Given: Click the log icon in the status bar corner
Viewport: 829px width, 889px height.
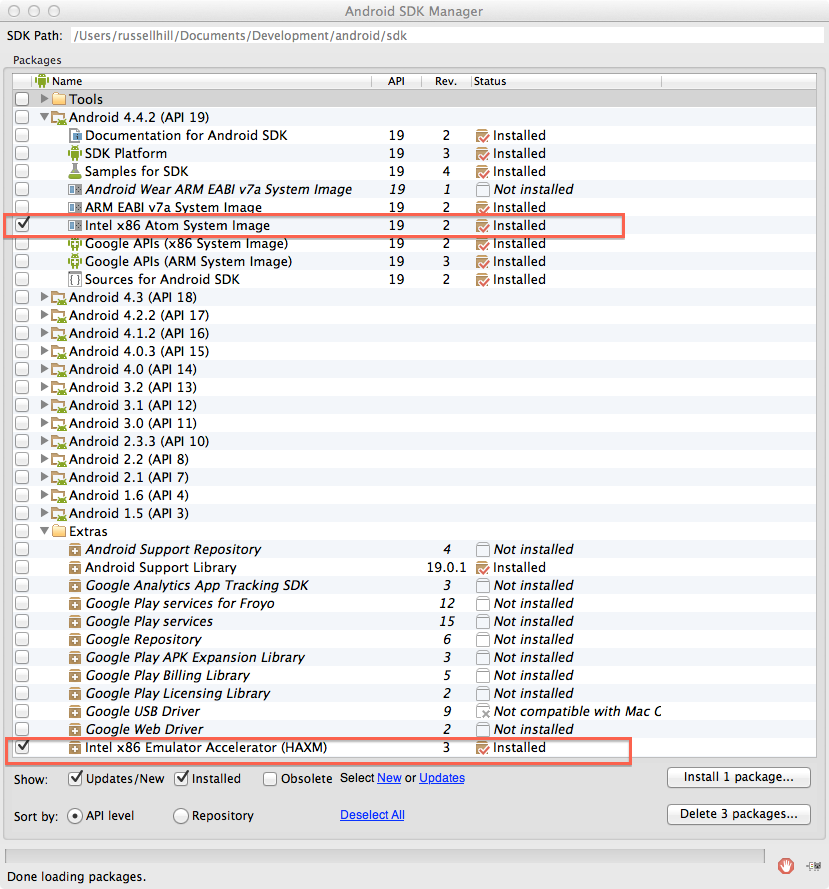Looking at the screenshot, I should pyautogui.click(x=814, y=866).
